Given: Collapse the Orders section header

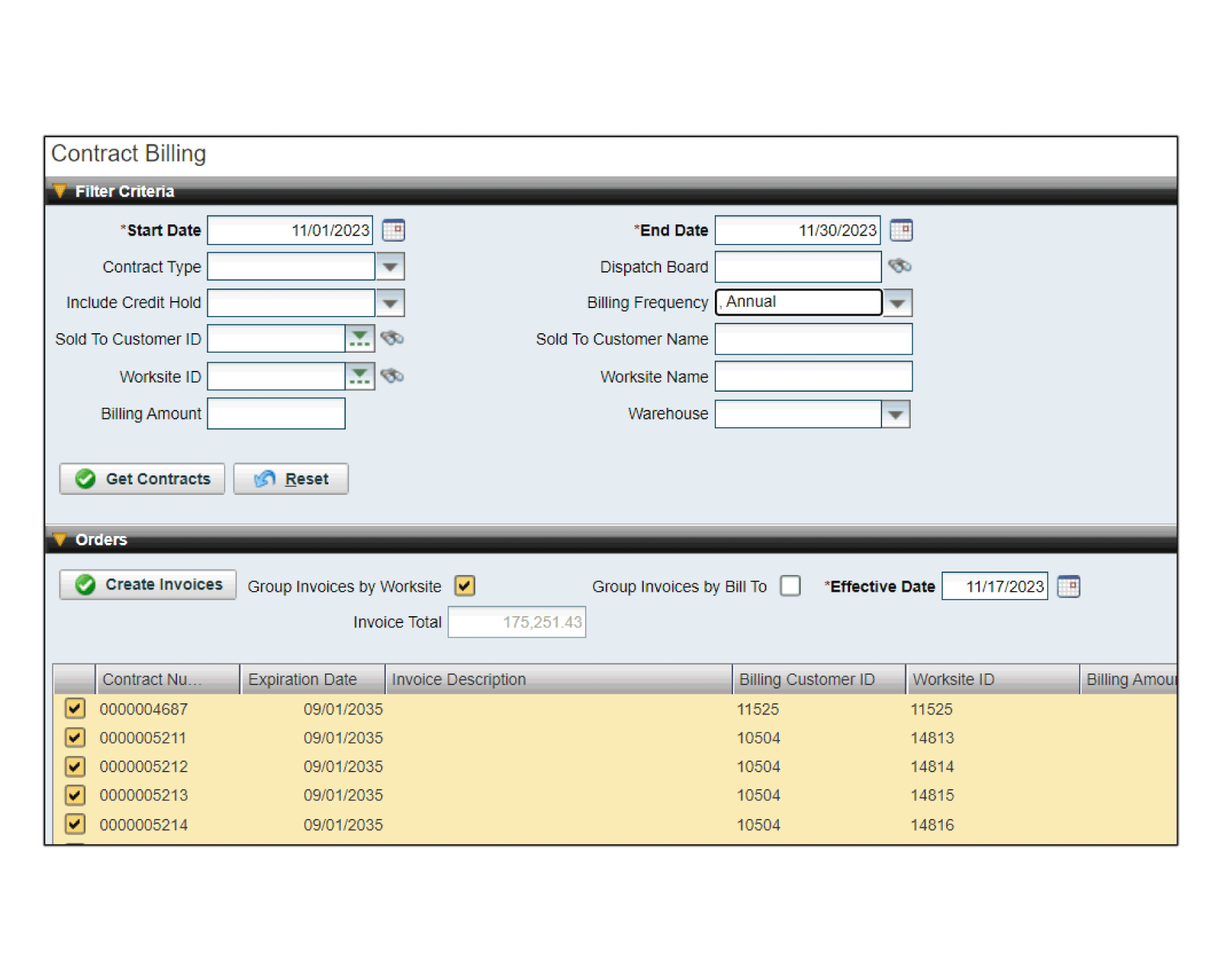Looking at the screenshot, I should 60,539.
